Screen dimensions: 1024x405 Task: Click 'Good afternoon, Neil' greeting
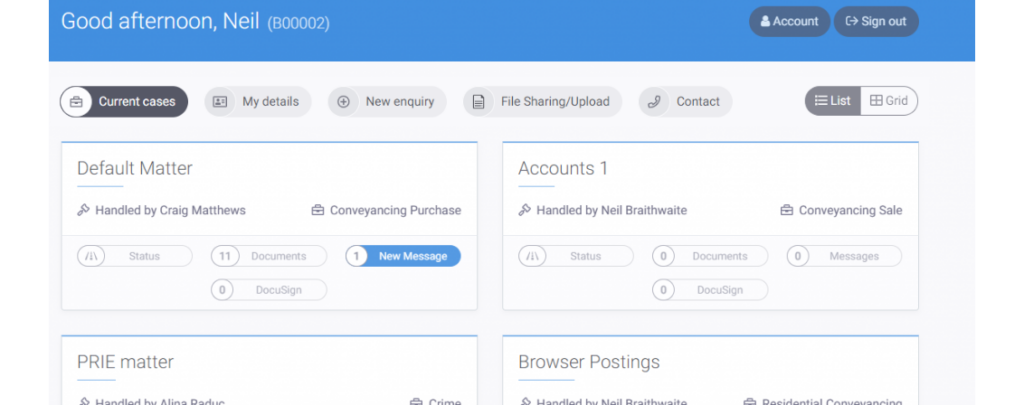point(160,21)
